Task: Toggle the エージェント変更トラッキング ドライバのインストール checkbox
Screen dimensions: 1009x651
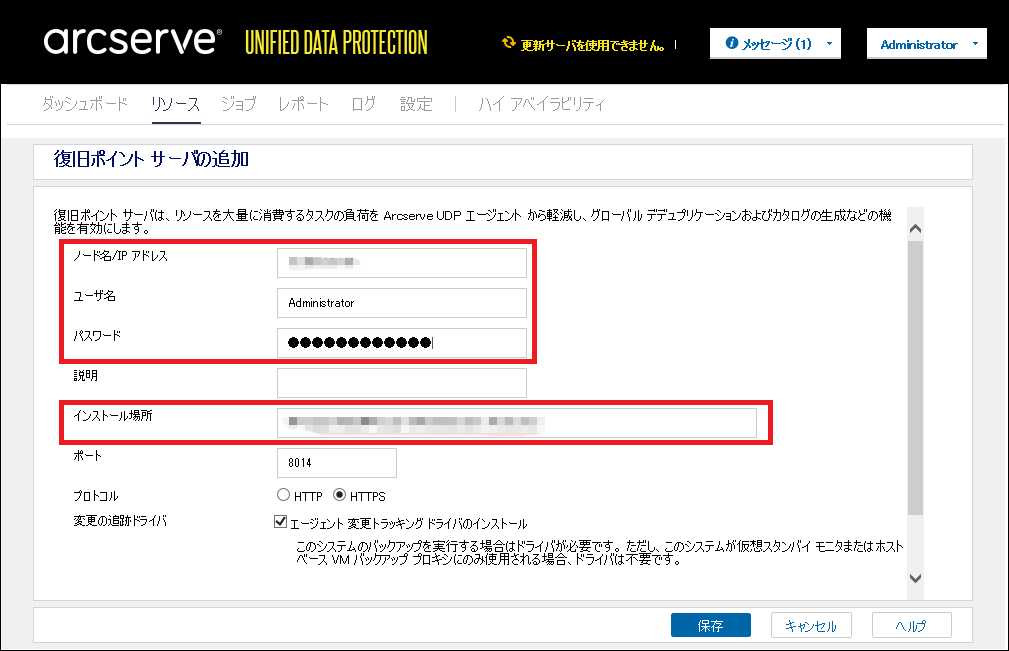Action: 280,521
